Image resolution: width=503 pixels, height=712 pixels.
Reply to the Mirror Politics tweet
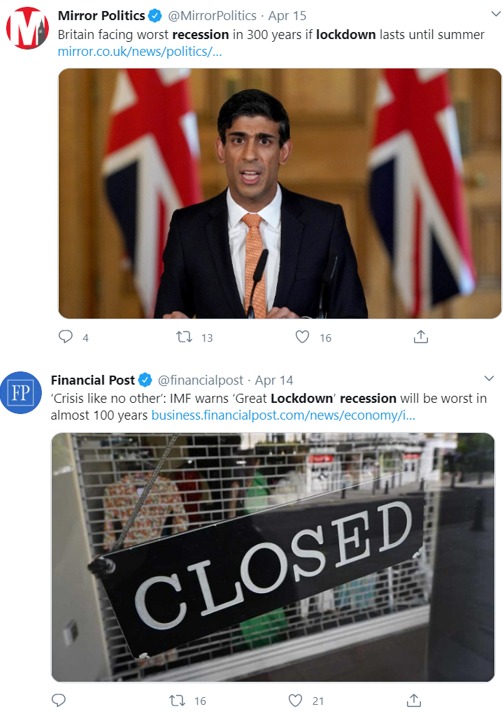(x=66, y=336)
